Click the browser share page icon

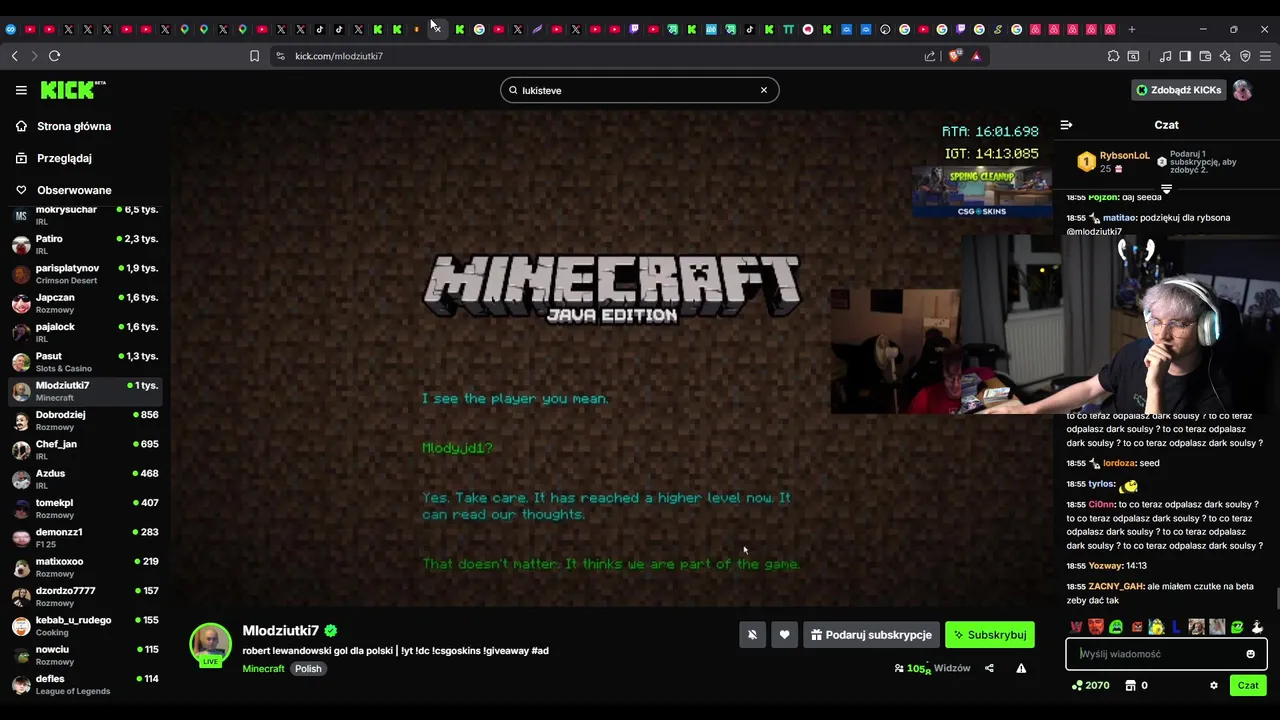pyautogui.click(x=930, y=56)
